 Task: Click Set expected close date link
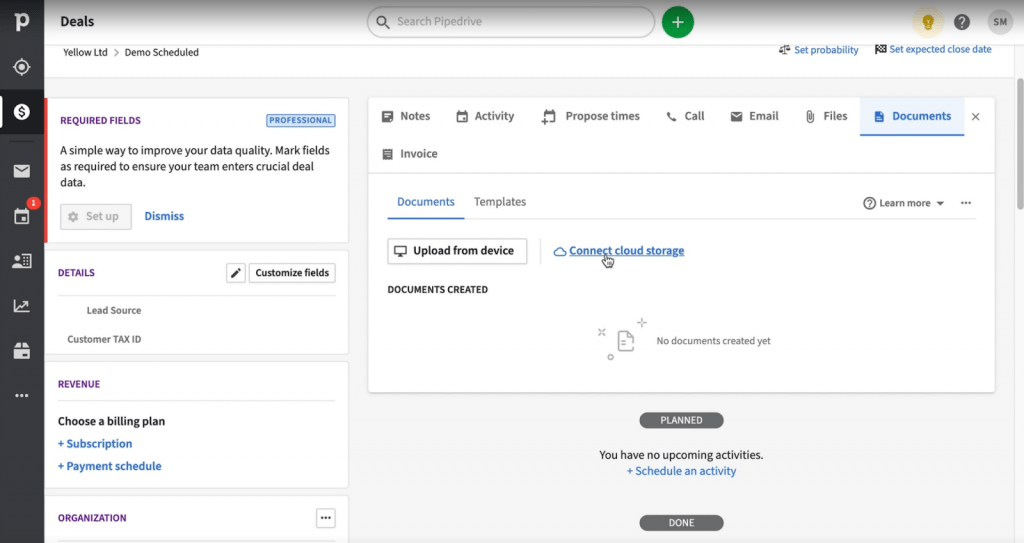pos(933,50)
